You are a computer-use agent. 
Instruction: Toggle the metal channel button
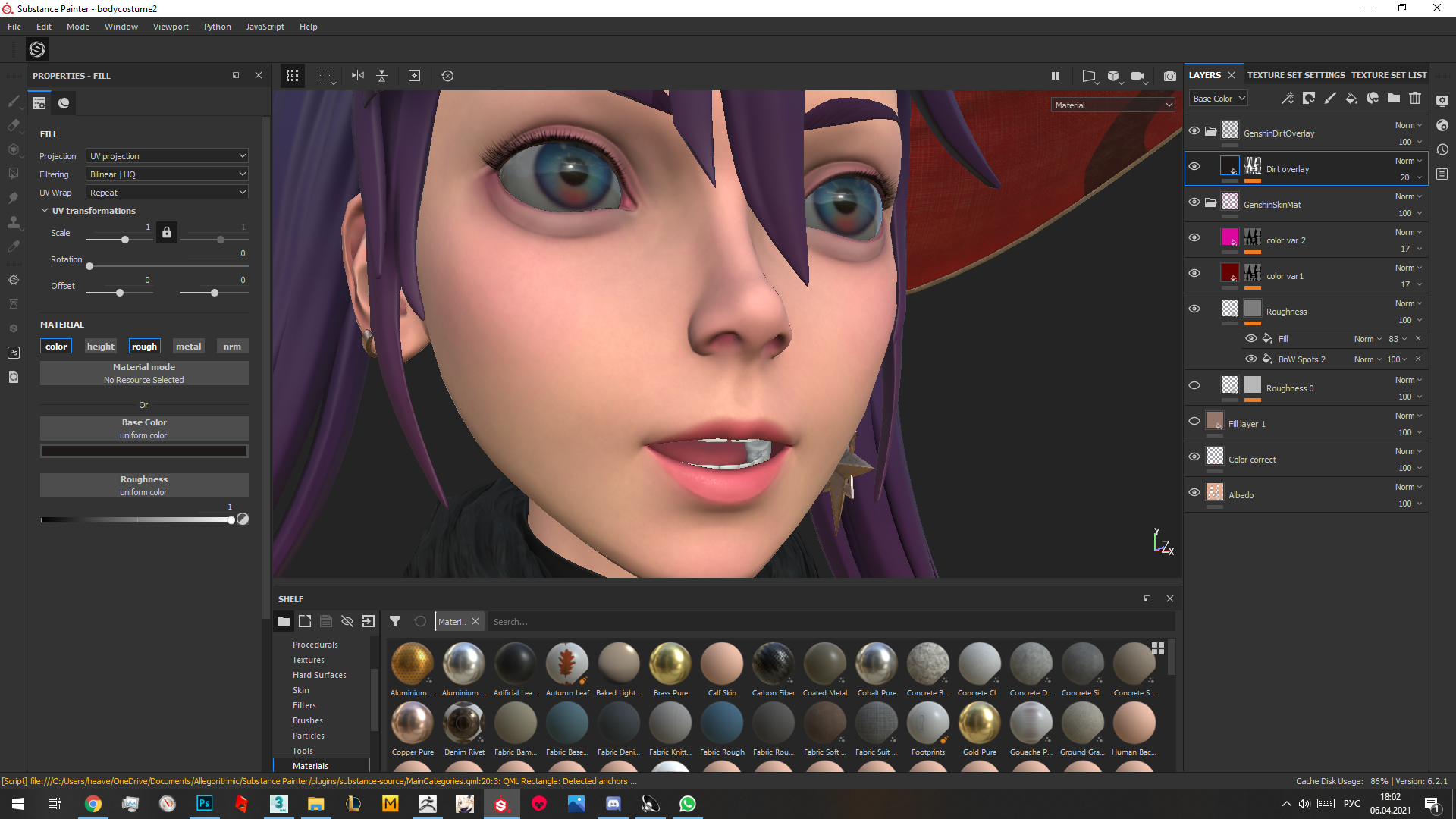click(189, 347)
